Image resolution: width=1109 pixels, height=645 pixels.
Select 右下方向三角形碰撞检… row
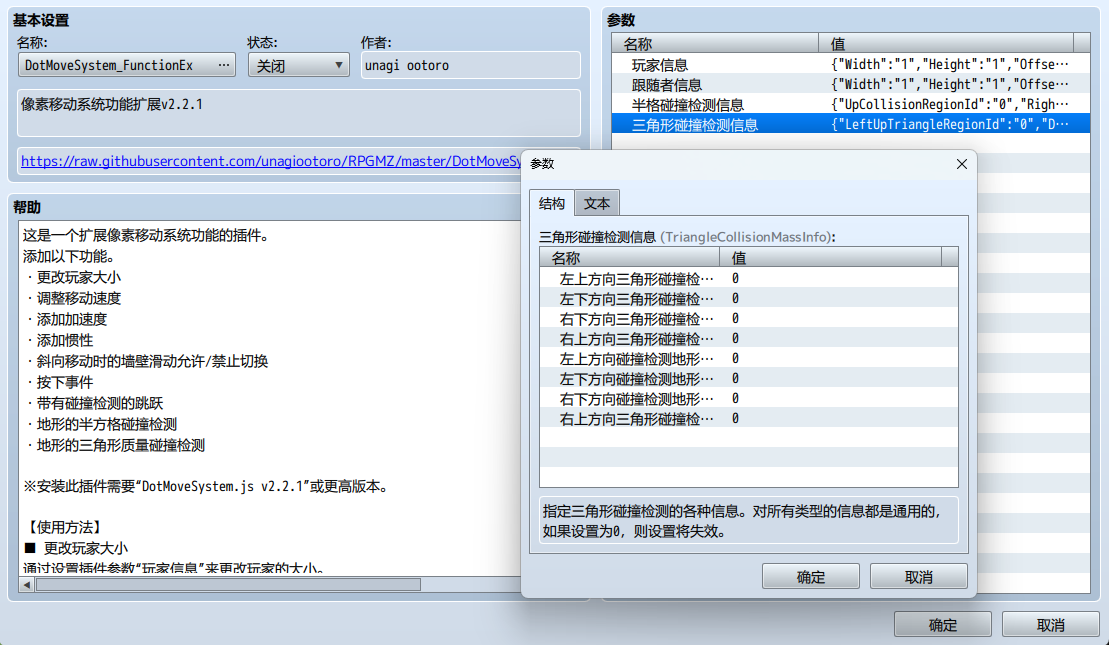click(748, 318)
